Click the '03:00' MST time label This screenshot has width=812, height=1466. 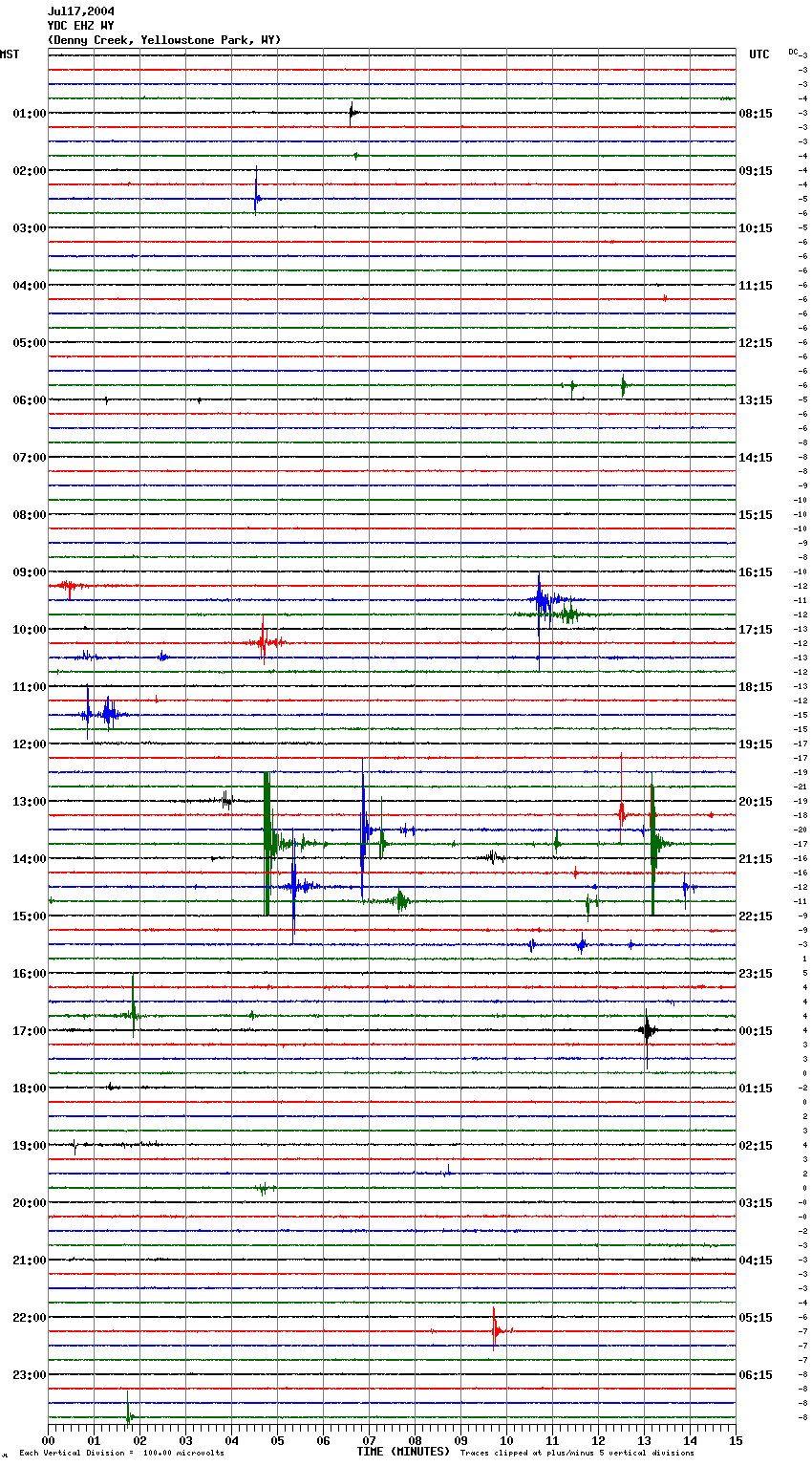point(29,228)
